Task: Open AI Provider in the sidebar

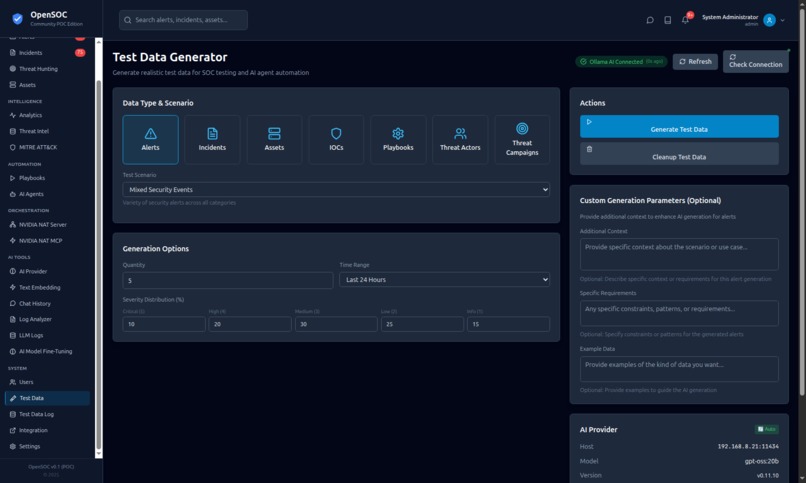Action: (33, 272)
